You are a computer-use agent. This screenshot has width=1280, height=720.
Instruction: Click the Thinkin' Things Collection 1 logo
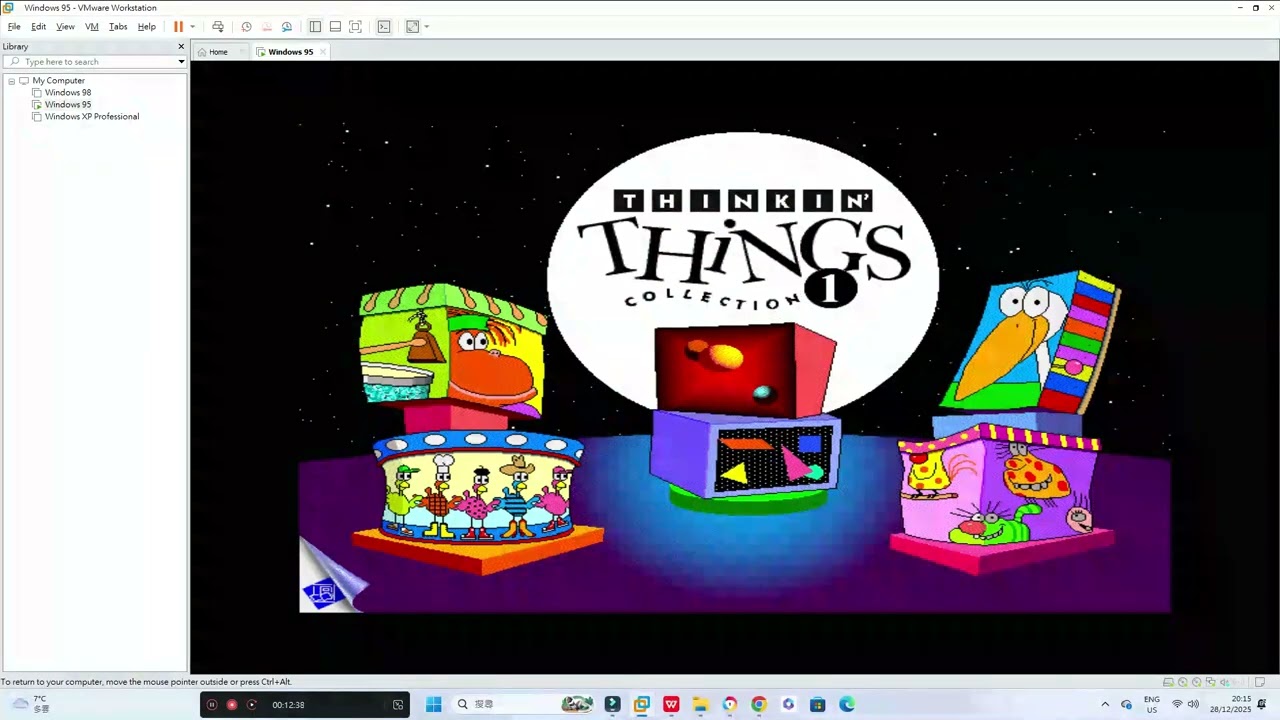pyautogui.click(x=743, y=248)
